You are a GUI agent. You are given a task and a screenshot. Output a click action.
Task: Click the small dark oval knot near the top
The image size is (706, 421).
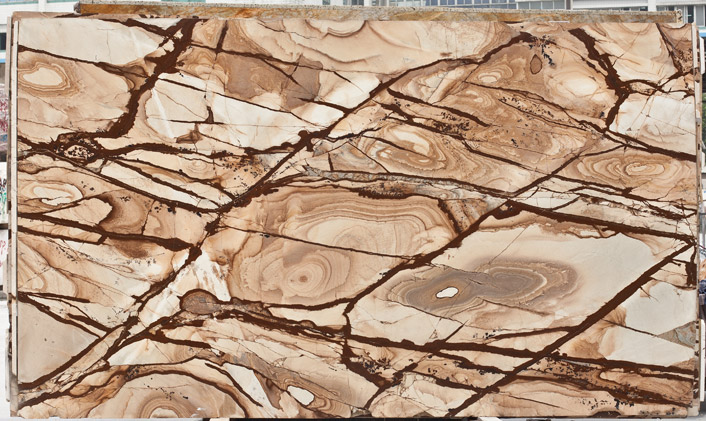point(536,64)
